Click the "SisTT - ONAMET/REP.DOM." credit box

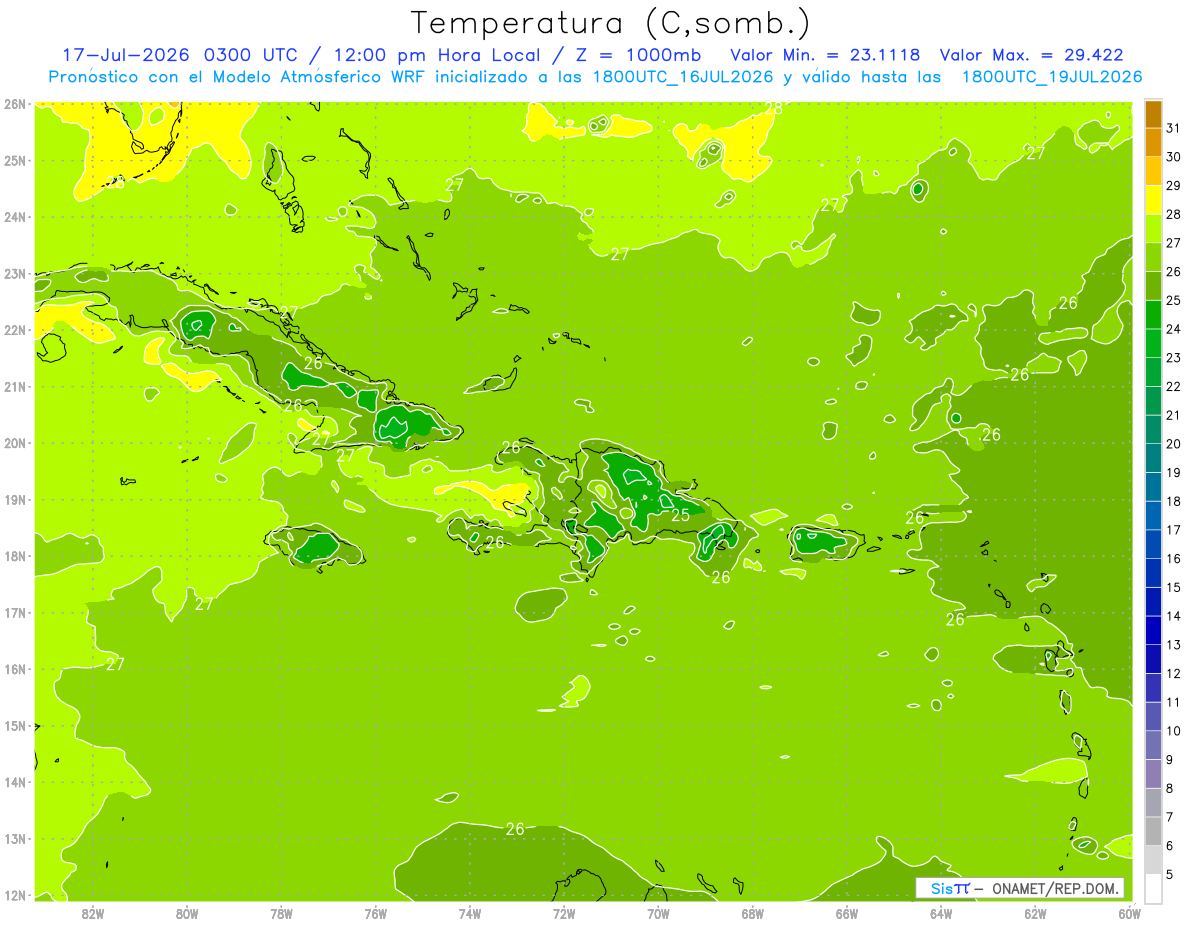pyautogui.click(x=1019, y=888)
